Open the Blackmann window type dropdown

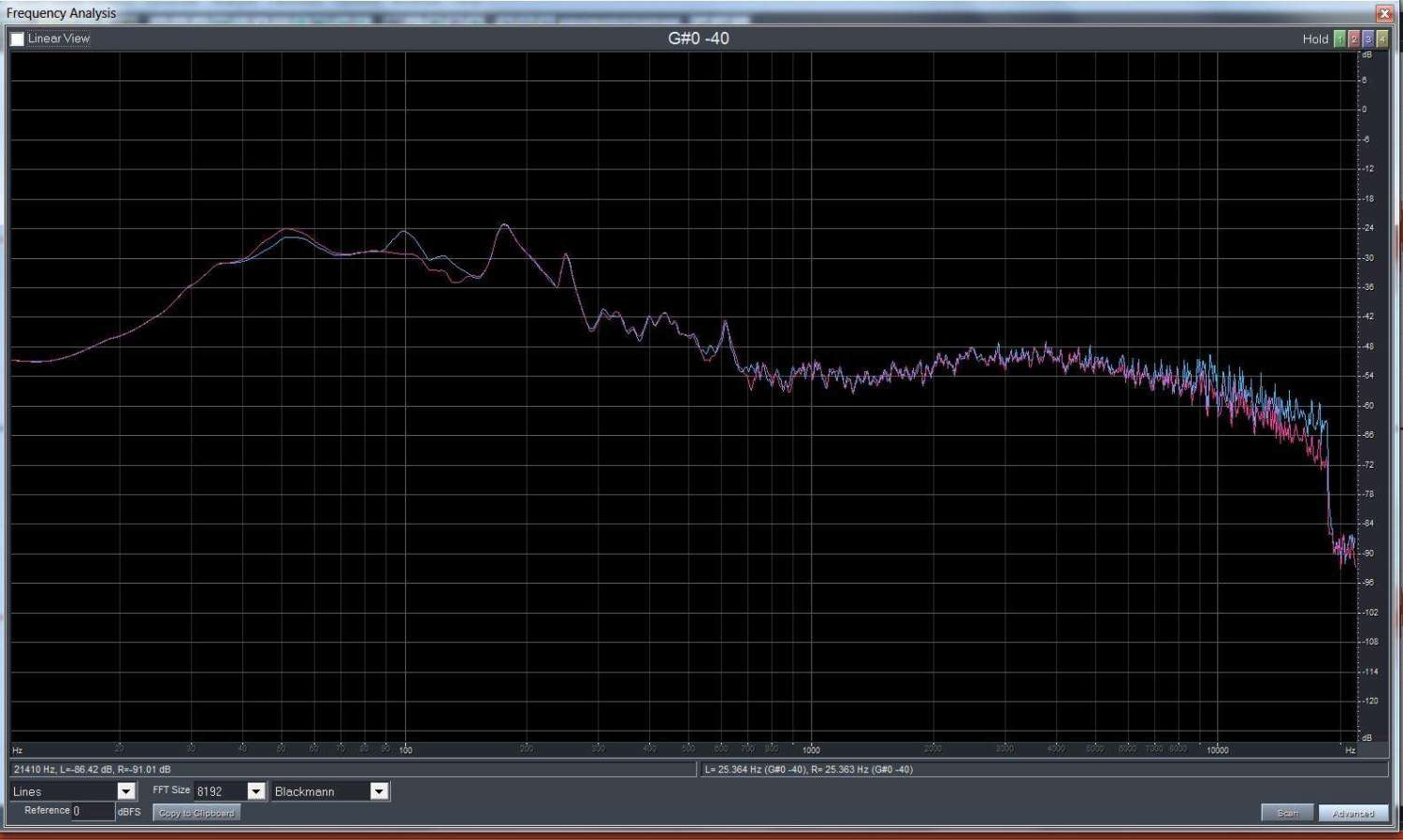click(330, 791)
